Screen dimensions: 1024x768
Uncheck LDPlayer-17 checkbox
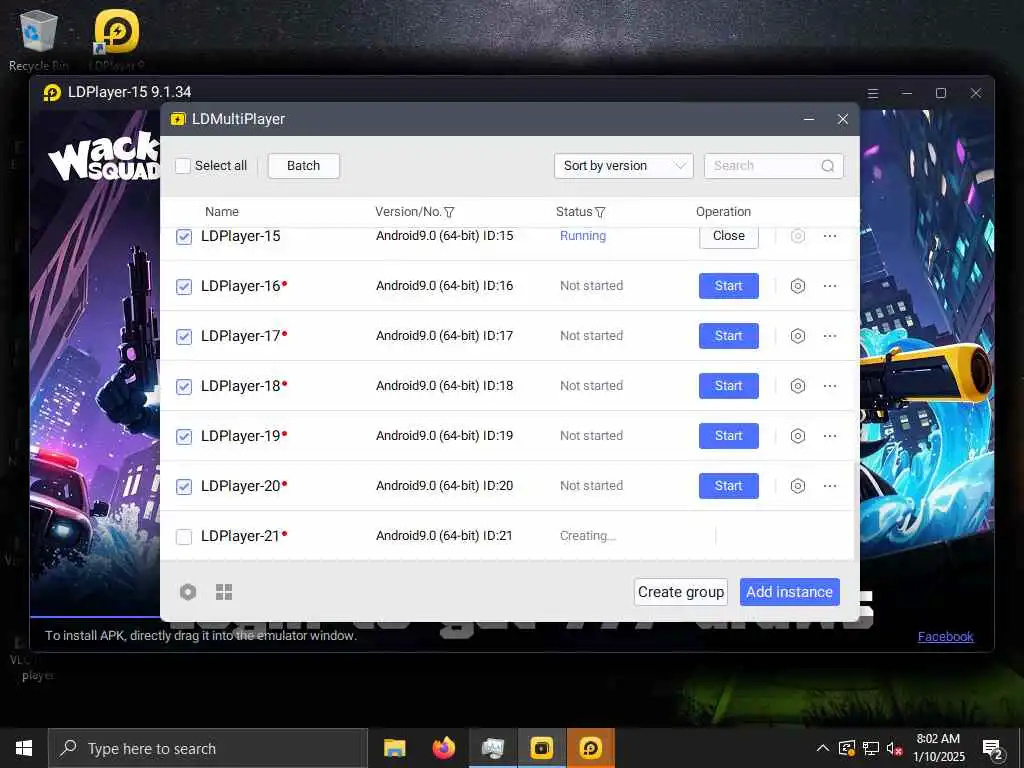point(184,336)
